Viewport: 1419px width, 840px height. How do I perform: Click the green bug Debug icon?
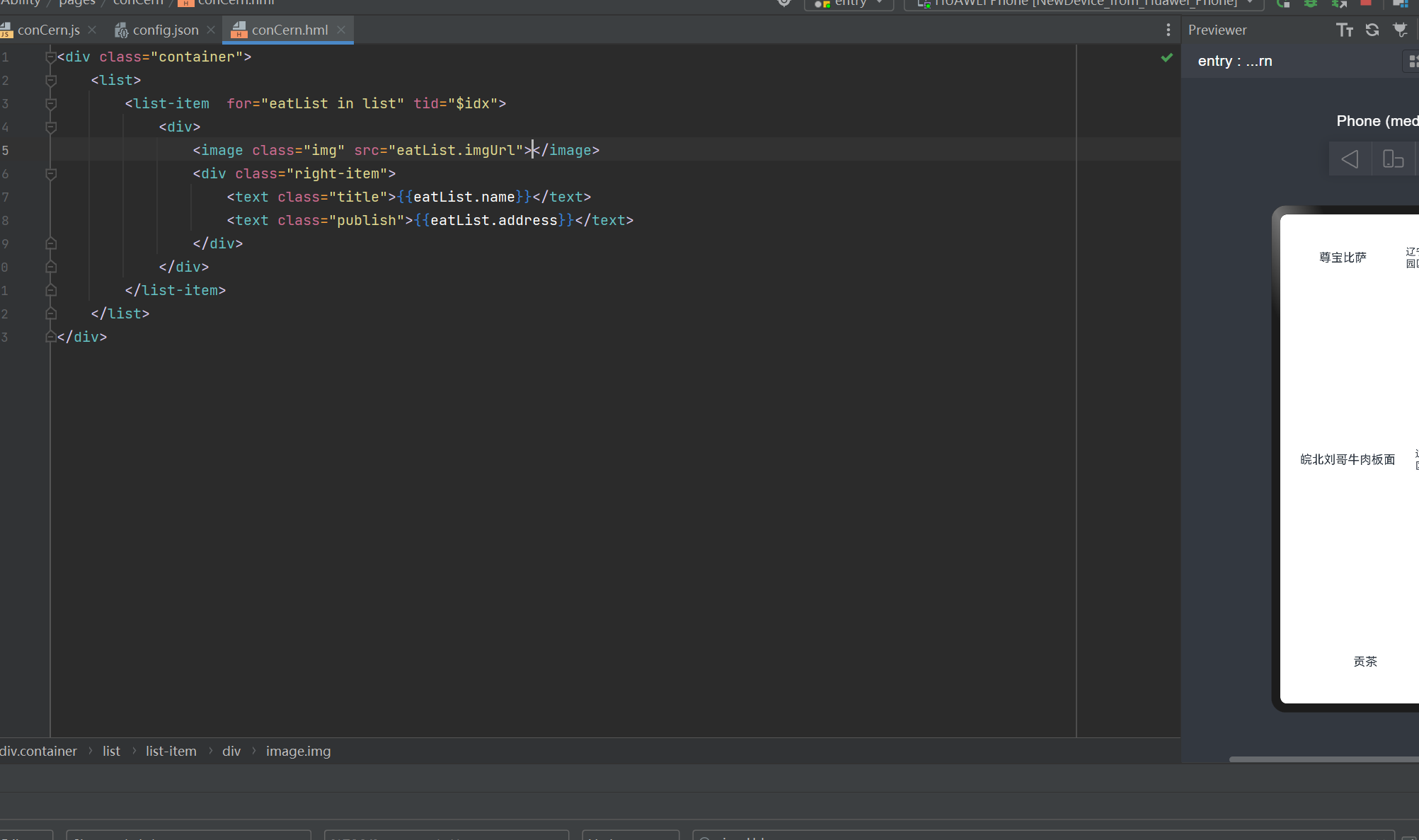1311,4
